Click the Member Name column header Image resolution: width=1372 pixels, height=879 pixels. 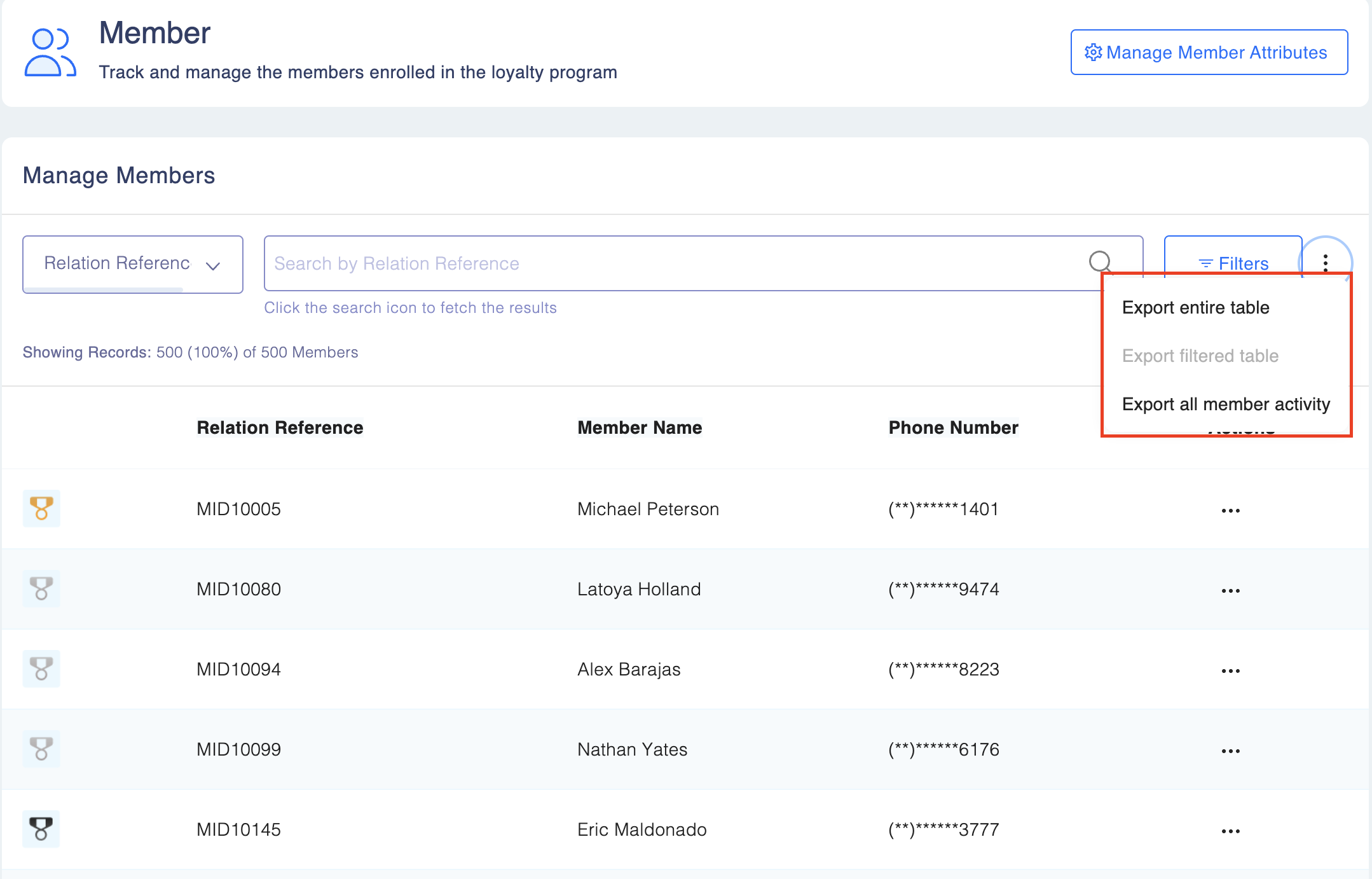tap(639, 427)
